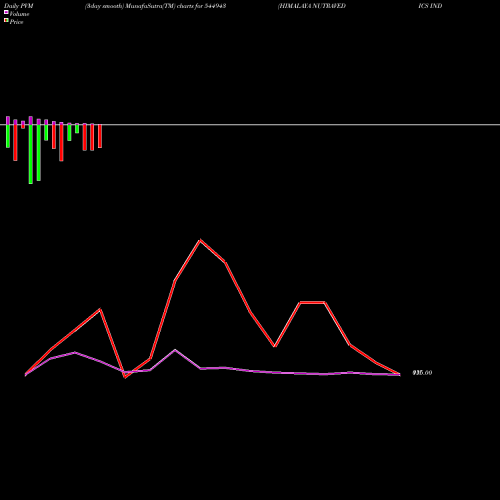Click the HIMALAYA NUTRAFED company name
Image resolution: width=500 pixels, height=500 pixels.
click(312, 6)
